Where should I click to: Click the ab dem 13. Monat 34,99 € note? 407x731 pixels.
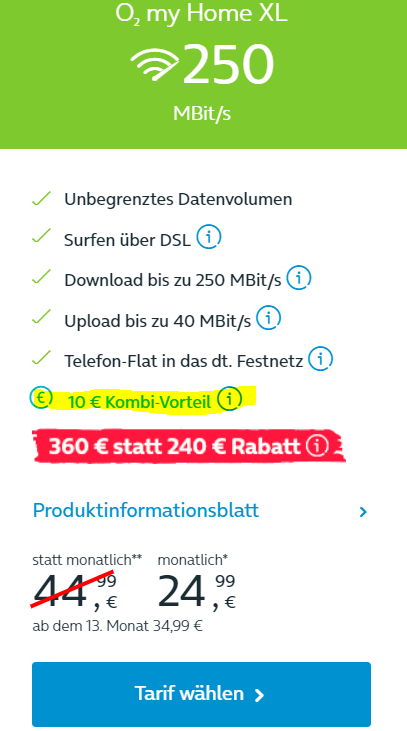click(x=117, y=626)
